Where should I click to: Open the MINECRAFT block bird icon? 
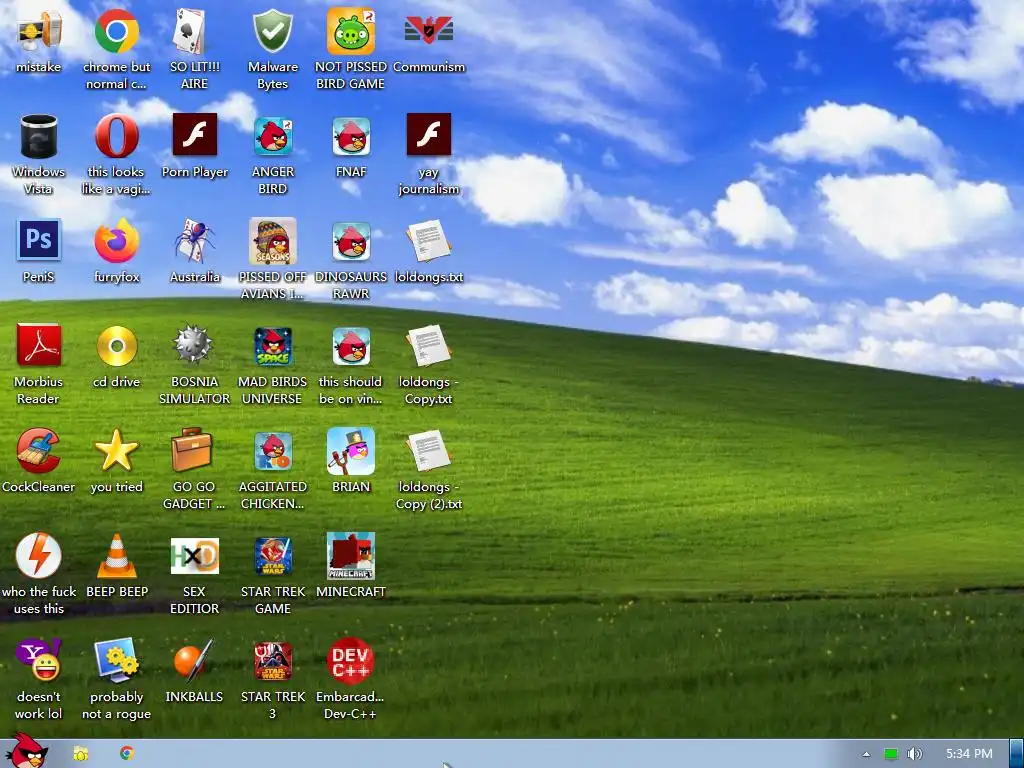[x=351, y=556]
